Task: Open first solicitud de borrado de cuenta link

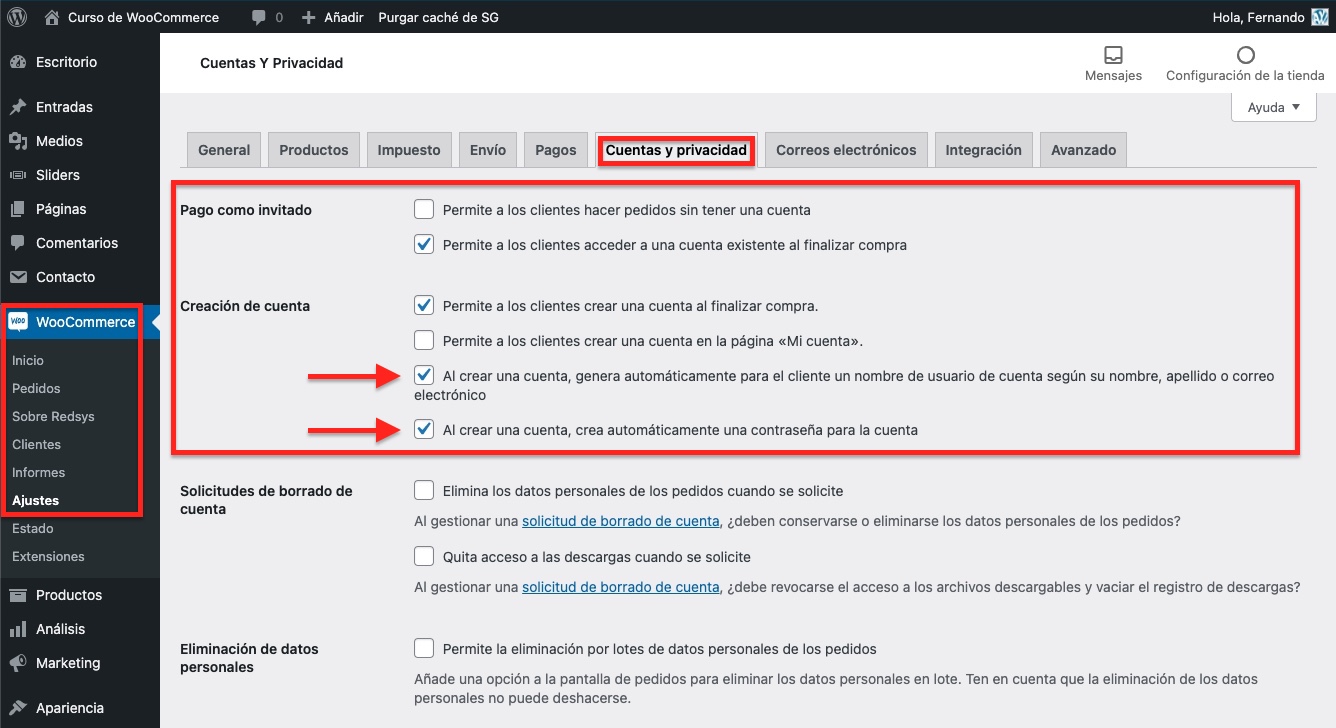Action: point(620,521)
